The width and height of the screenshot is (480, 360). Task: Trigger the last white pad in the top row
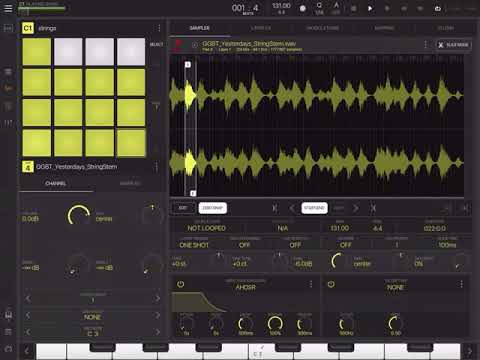(x=131, y=52)
